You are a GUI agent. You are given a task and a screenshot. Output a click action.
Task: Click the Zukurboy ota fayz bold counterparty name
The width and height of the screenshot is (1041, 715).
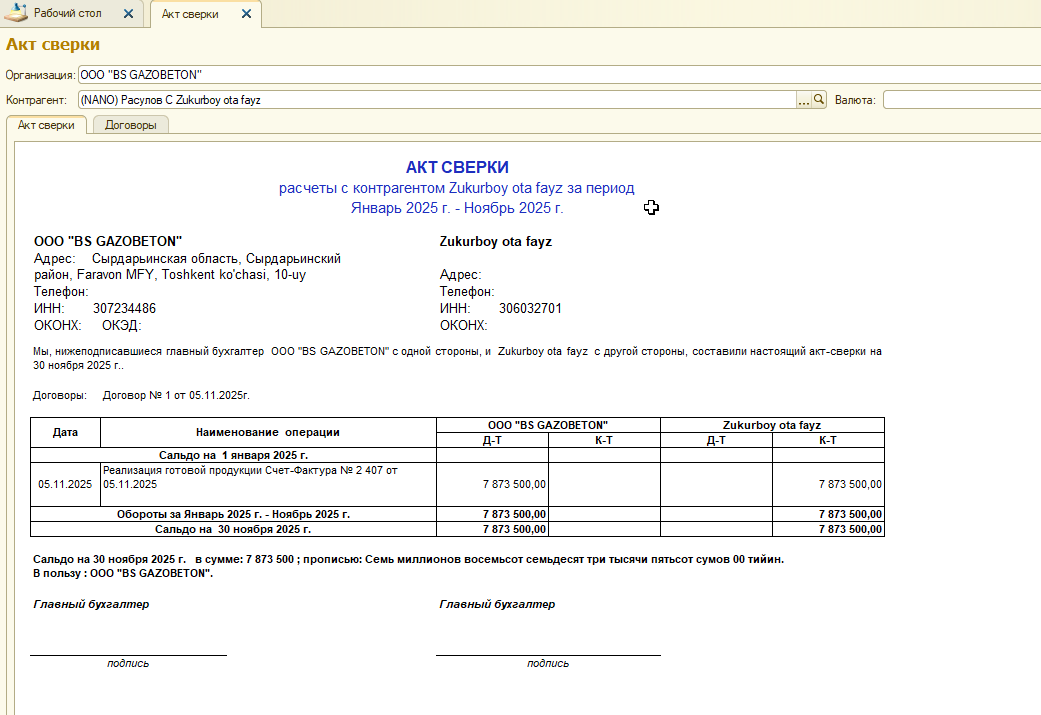tap(495, 241)
